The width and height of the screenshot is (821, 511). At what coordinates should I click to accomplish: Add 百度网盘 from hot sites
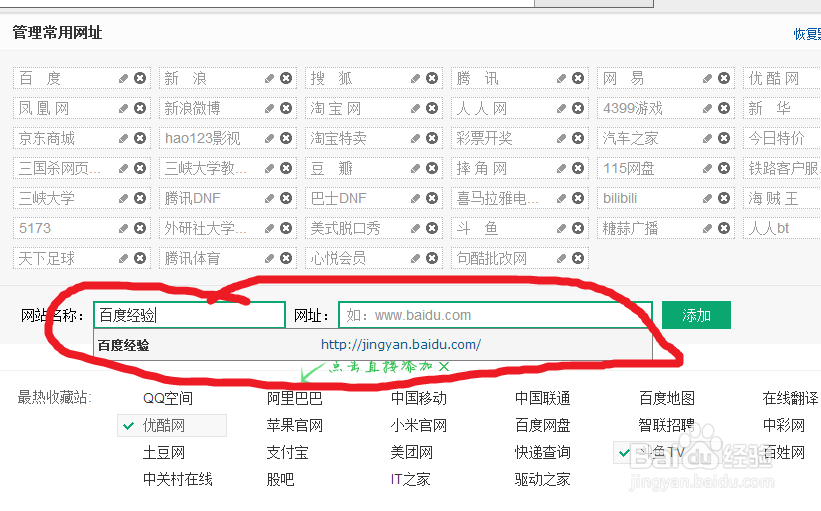point(543,425)
